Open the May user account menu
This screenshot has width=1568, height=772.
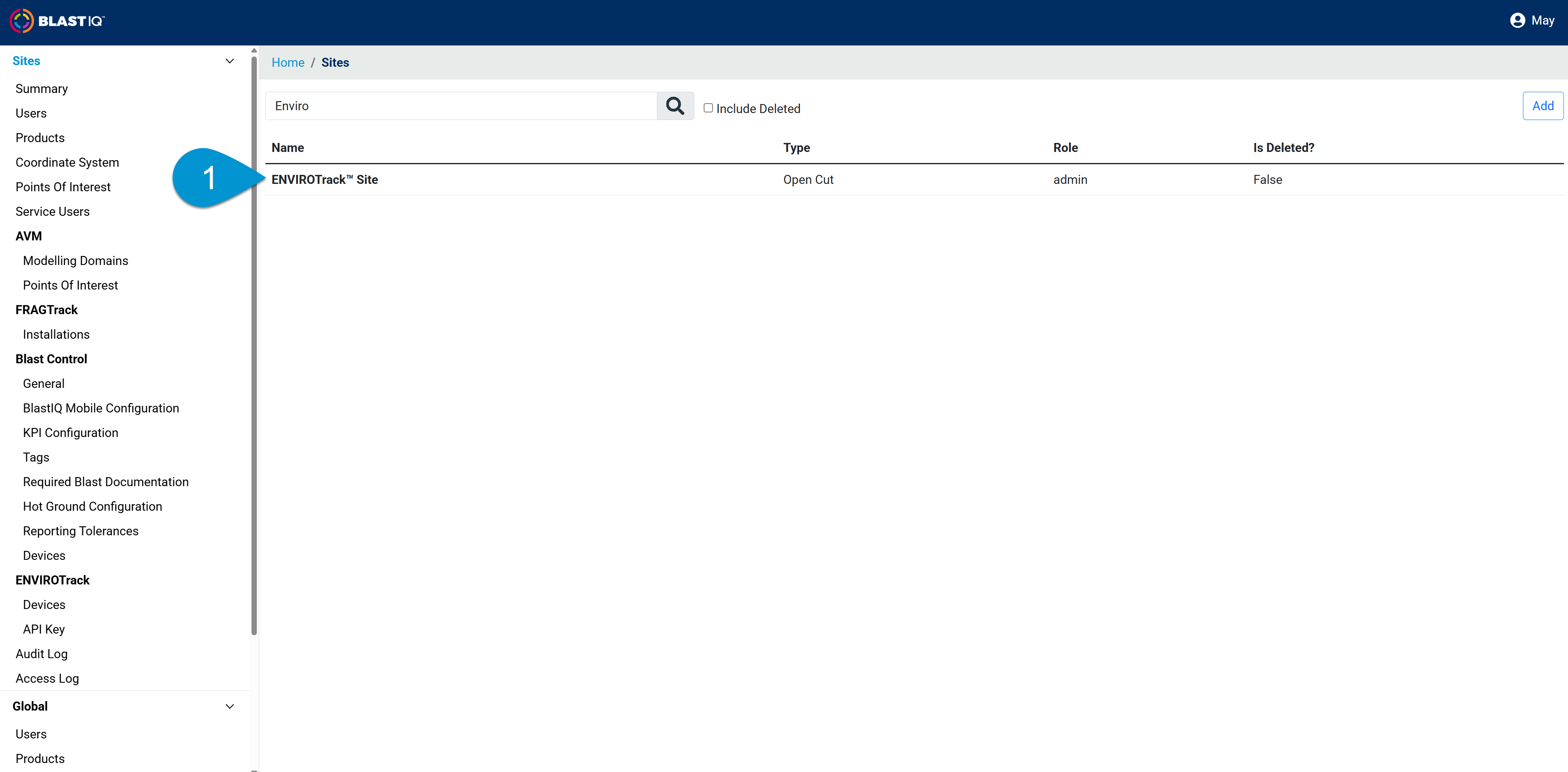click(x=1532, y=21)
